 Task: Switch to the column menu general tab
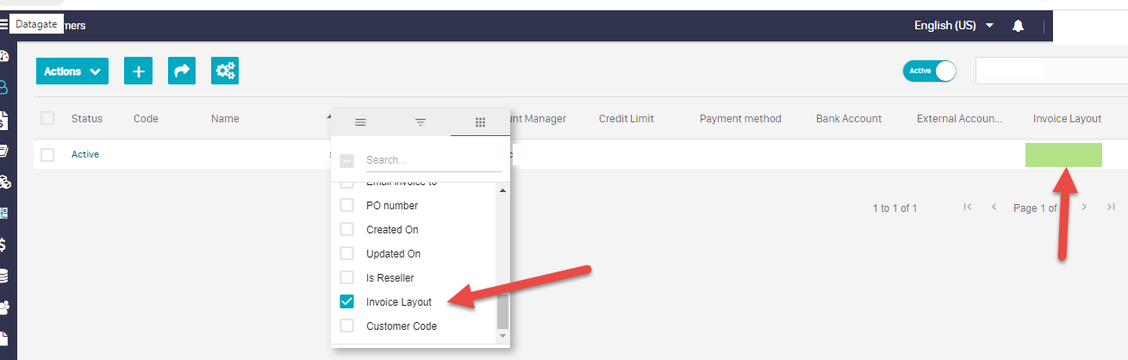point(360,122)
